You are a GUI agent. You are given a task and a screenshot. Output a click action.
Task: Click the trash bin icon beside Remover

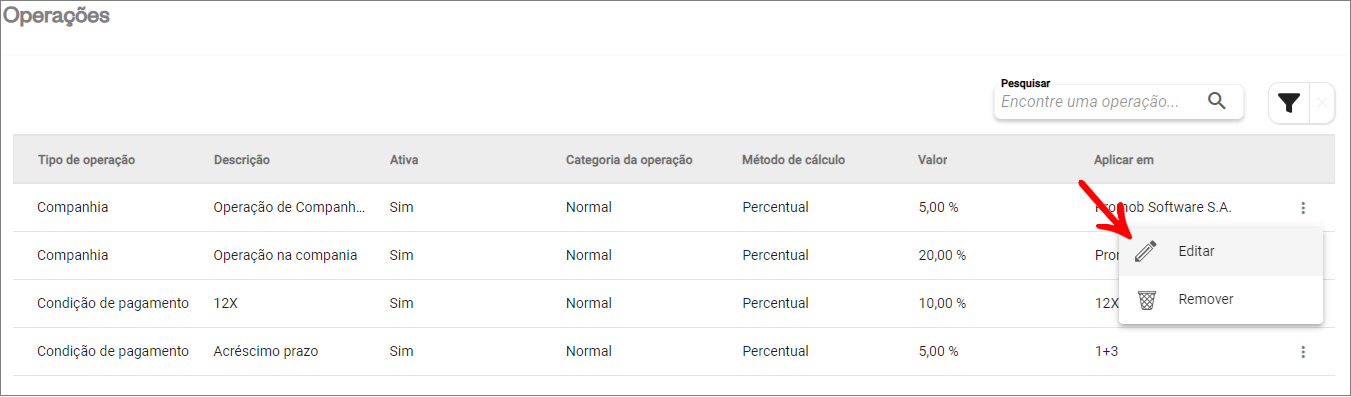(x=1146, y=300)
